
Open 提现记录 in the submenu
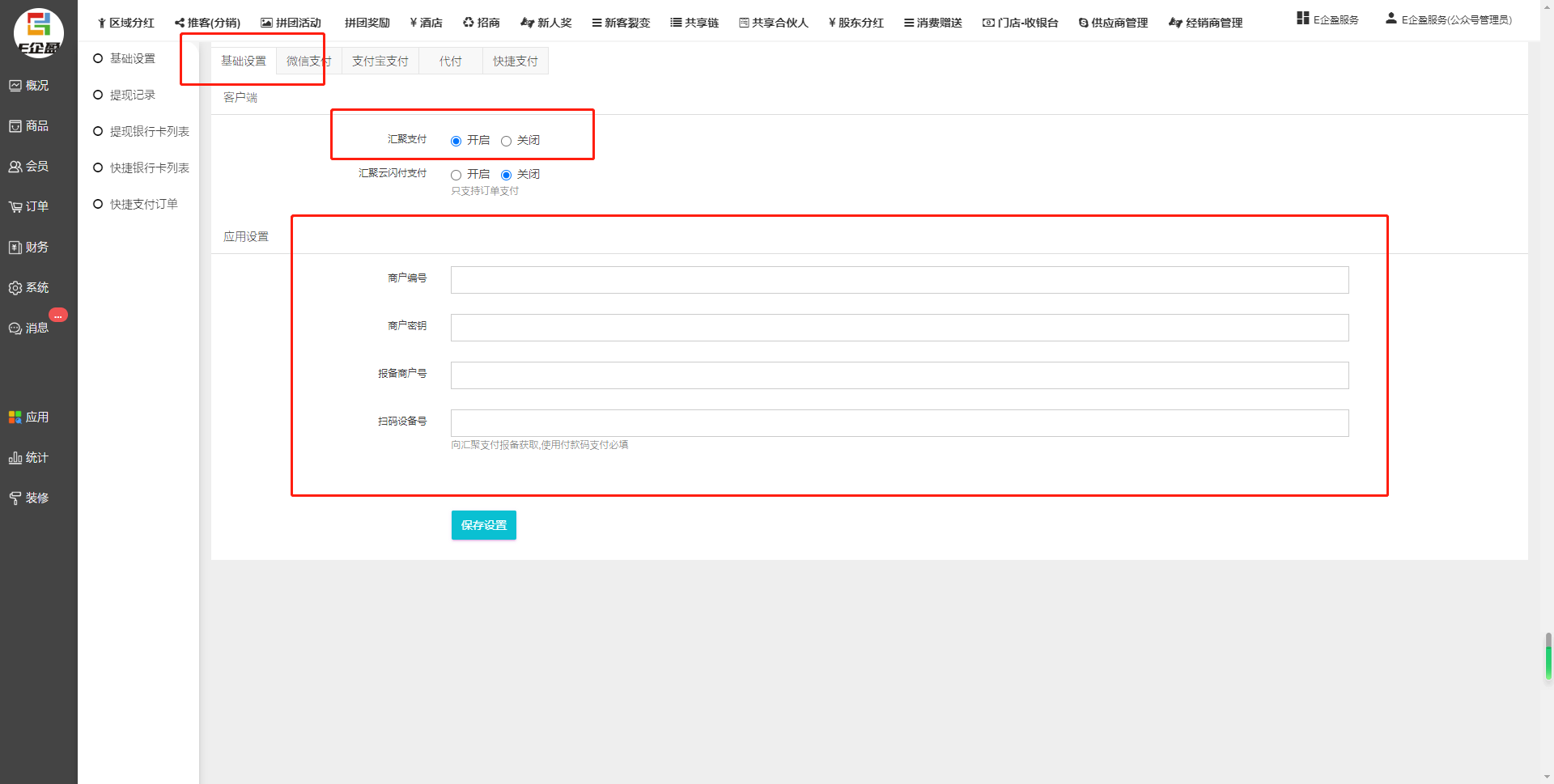point(132,95)
